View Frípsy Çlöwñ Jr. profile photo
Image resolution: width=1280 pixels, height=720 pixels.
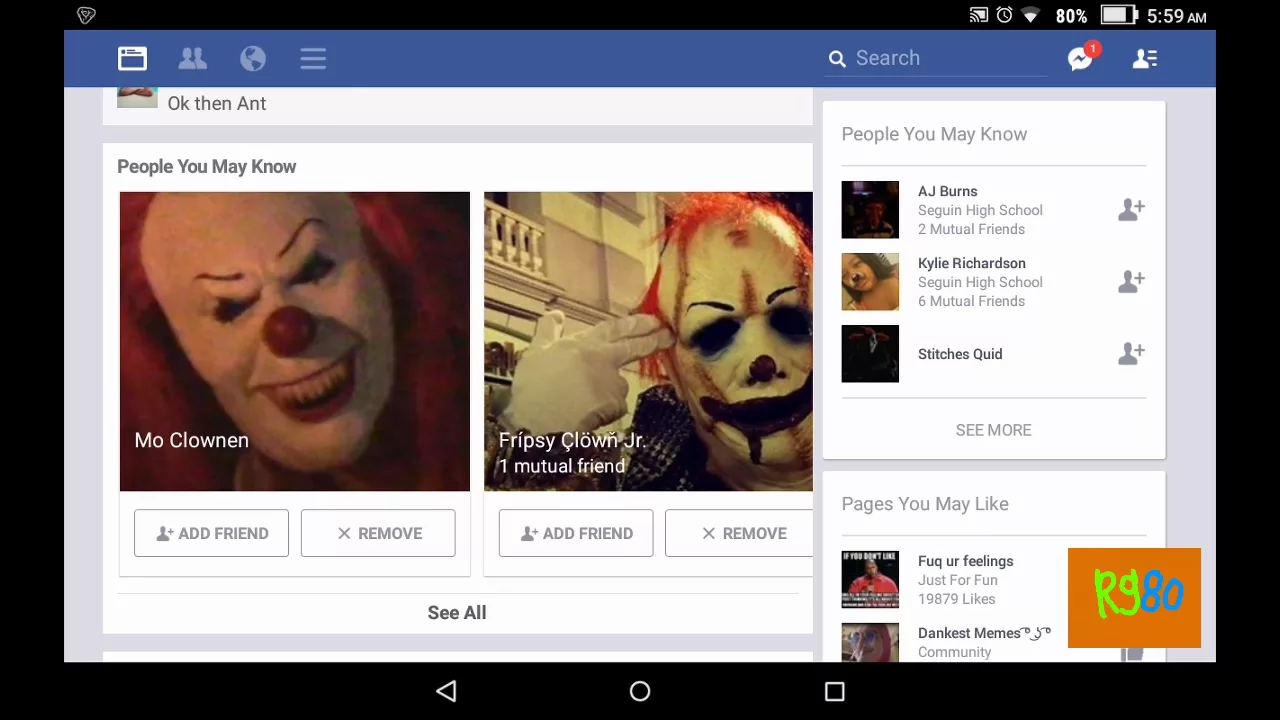tap(648, 341)
